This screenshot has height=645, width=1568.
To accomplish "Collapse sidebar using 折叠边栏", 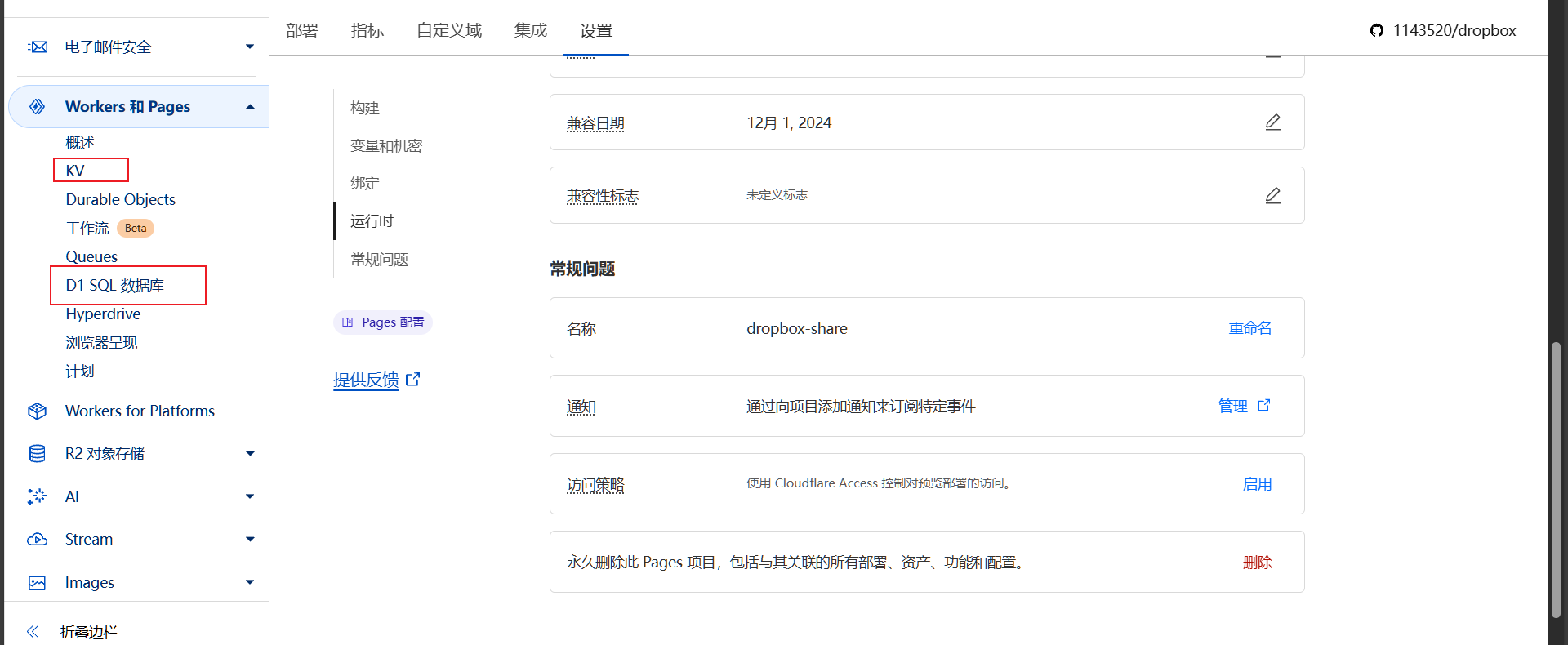I will pyautogui.click(x=88, y=632).
